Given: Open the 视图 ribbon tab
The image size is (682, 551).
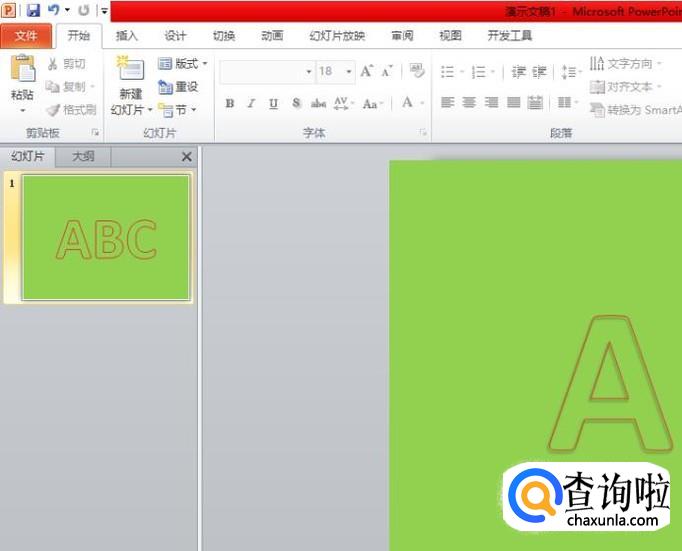Looking at the screenshot, I should (x=450, y=36).
